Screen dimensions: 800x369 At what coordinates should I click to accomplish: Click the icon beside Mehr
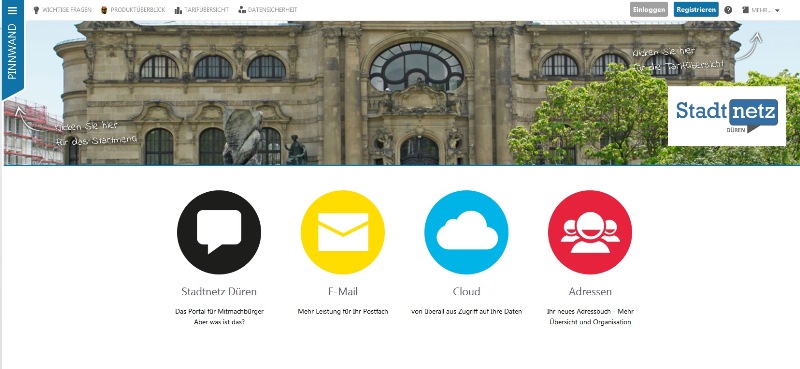coord(745,10)
